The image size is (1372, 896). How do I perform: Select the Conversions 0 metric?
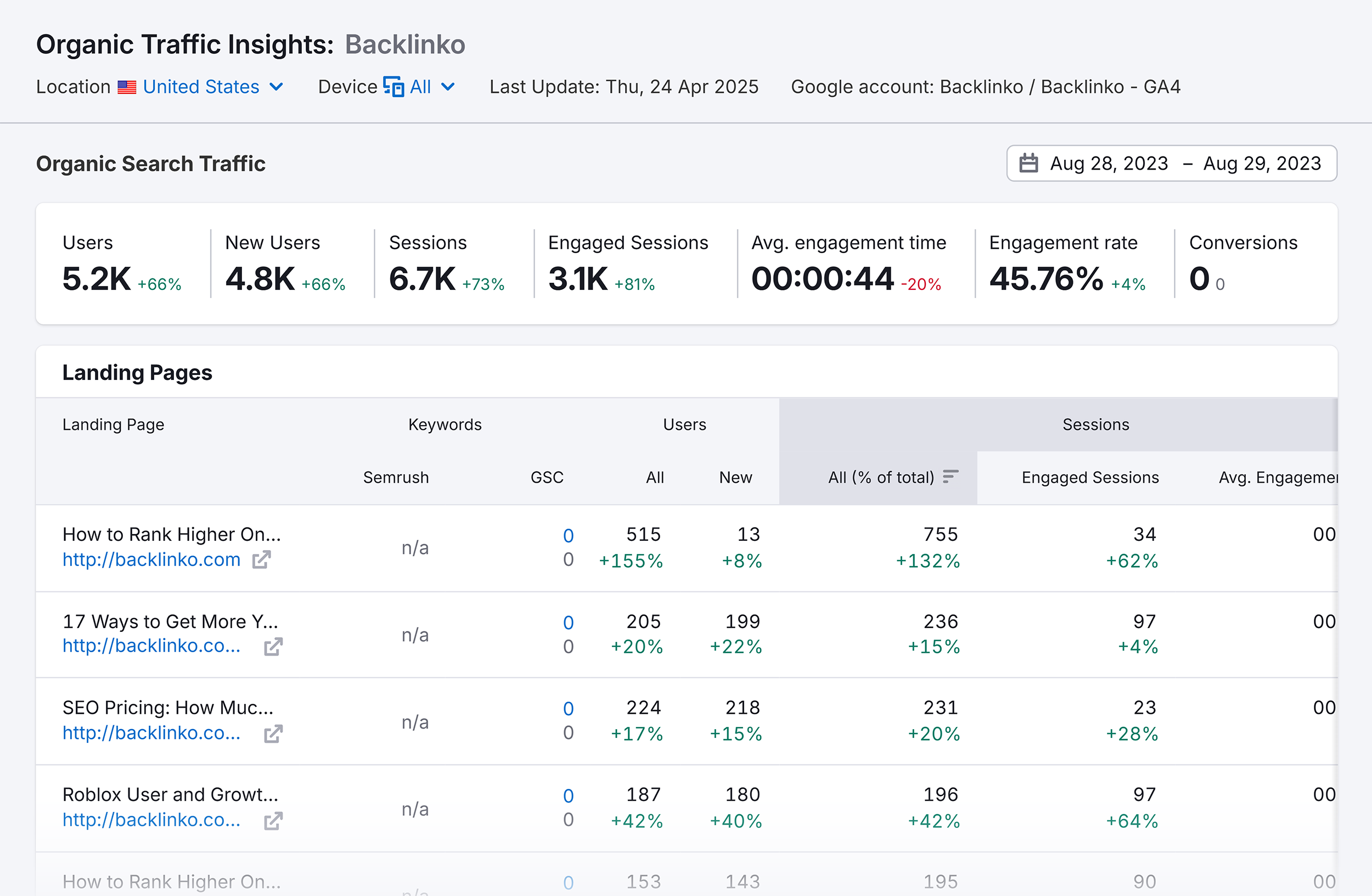(x=1244, y=264)
